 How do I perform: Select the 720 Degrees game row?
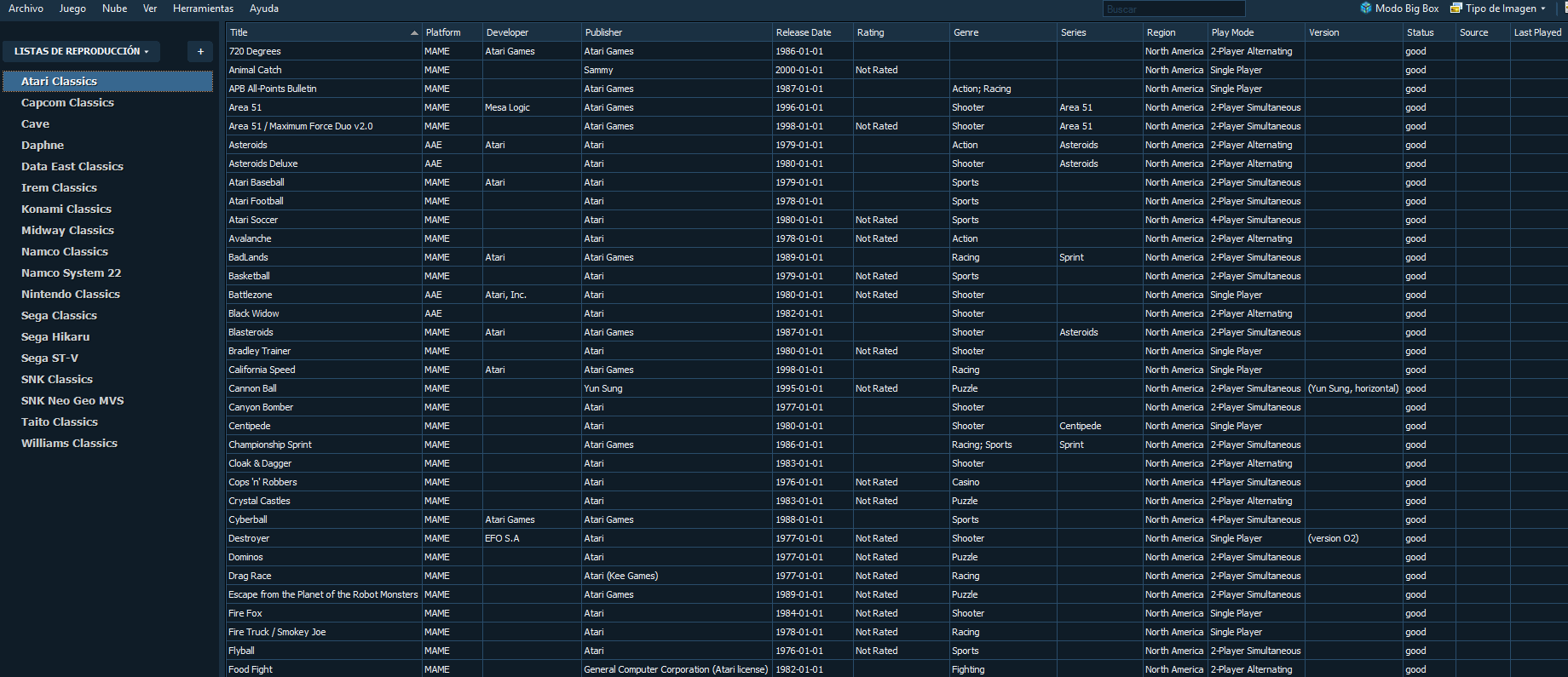(896, 51)
